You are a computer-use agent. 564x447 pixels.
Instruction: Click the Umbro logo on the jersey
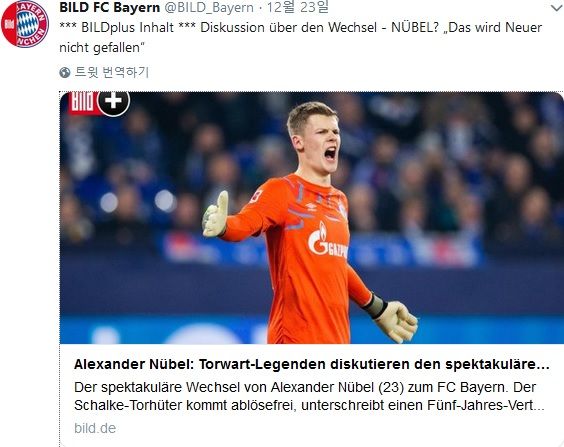[310, 207]
